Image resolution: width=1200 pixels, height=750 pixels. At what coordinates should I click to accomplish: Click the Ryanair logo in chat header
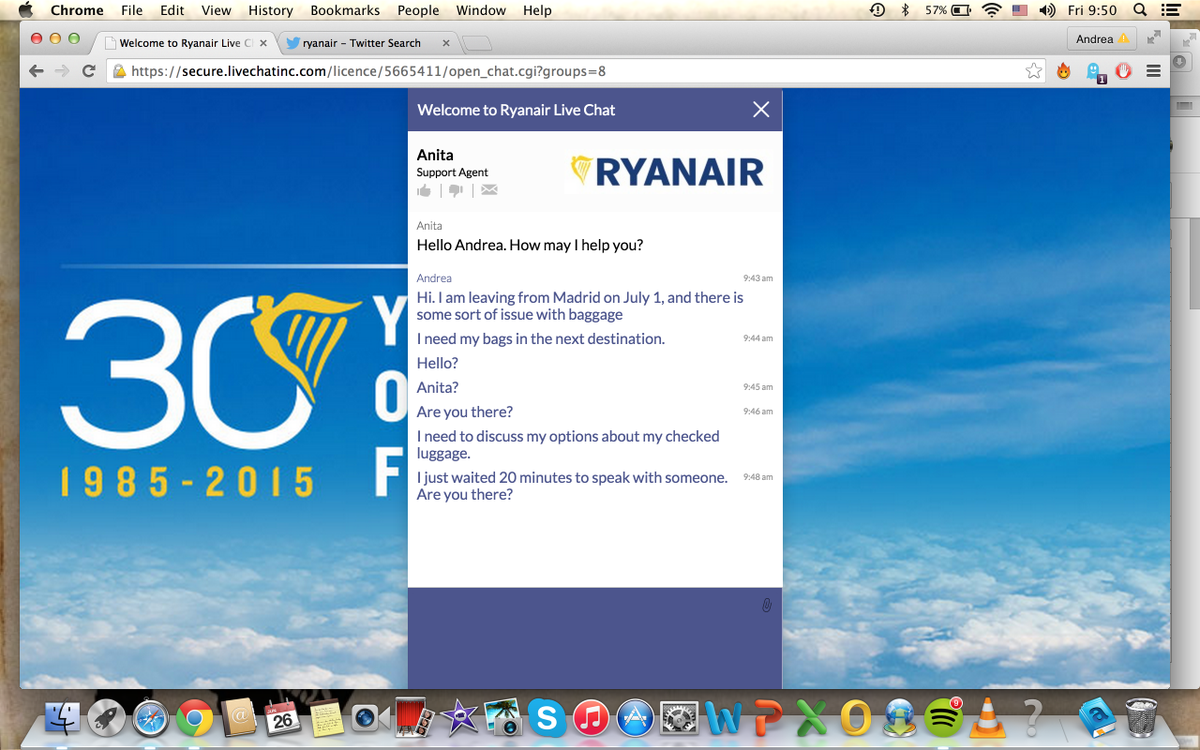click(668, 171)
